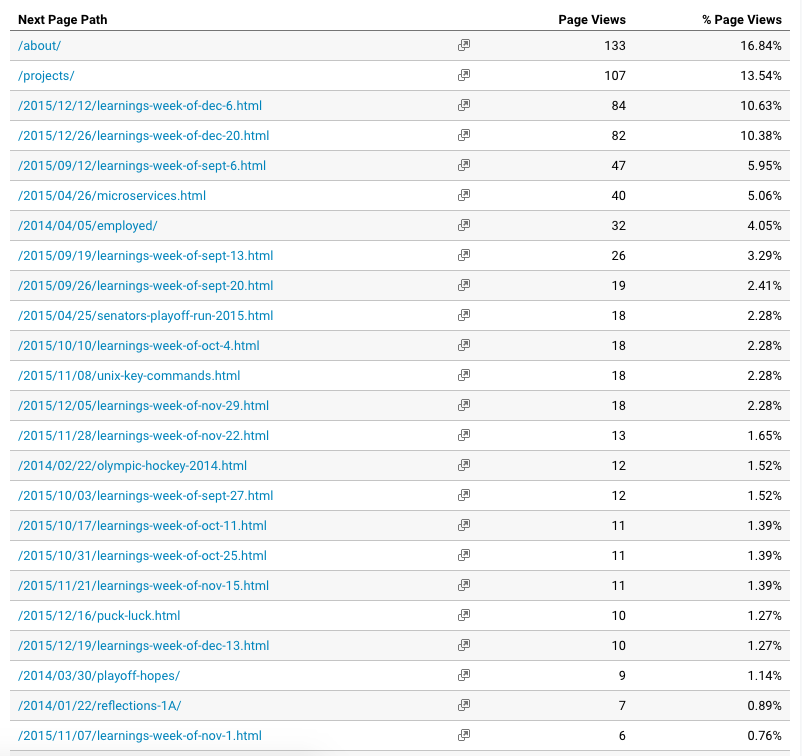802x756 pixels.
Task: Click the new-window icon for microservices.html
Action: click(463, 195)
